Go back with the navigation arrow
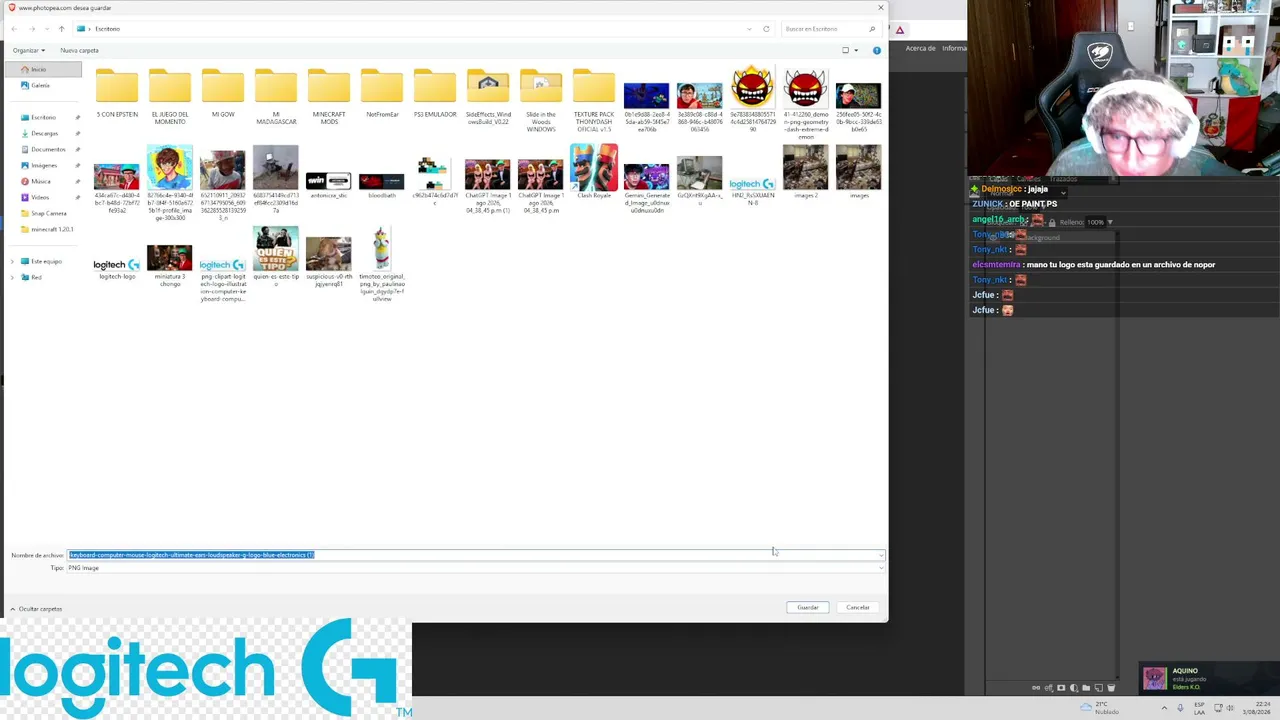 pyautogui.click(x=14, y=29)
